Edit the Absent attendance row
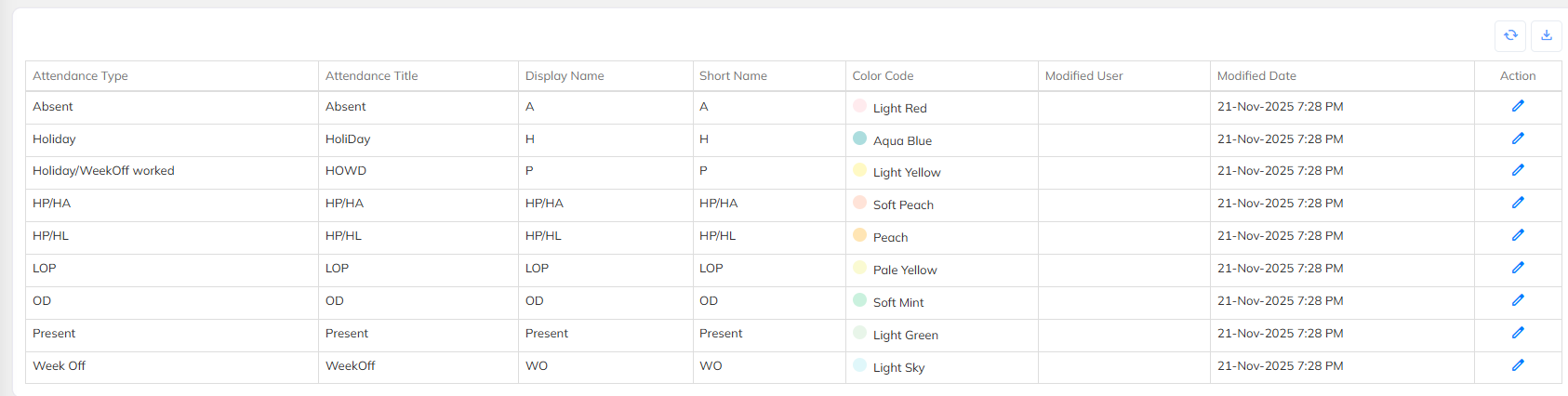The width and height of the screenshot is (1568, 396). click(1518, 106)
